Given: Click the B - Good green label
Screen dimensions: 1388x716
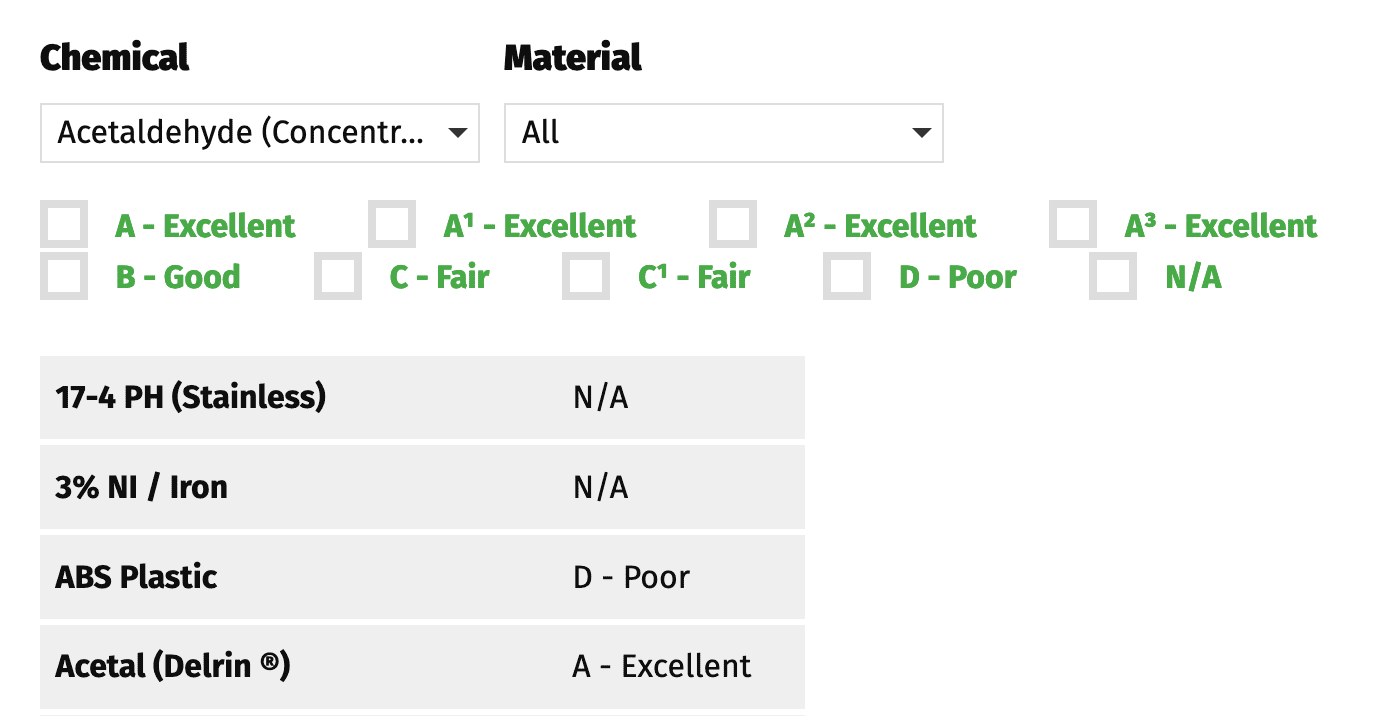Looking at the screenshot, I should point(178,277).
